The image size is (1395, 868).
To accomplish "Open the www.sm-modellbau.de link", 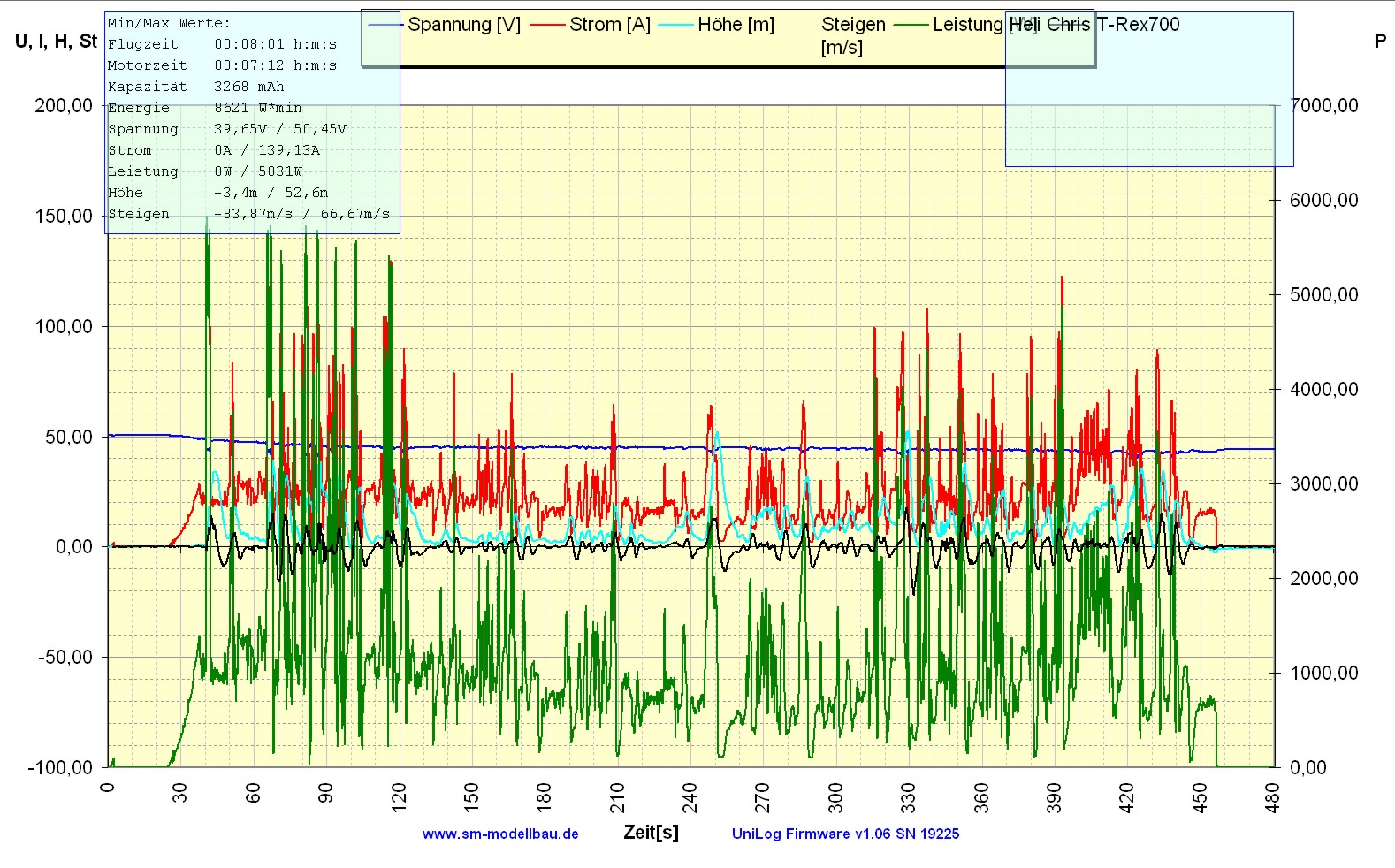I will 500,834.
